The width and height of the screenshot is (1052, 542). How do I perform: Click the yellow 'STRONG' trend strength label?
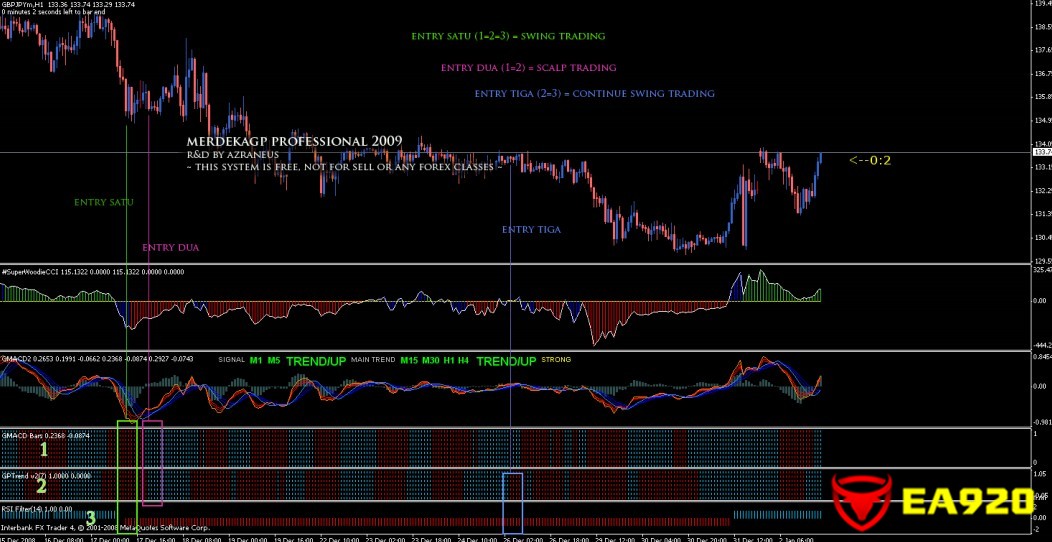[x=556, y=360]
